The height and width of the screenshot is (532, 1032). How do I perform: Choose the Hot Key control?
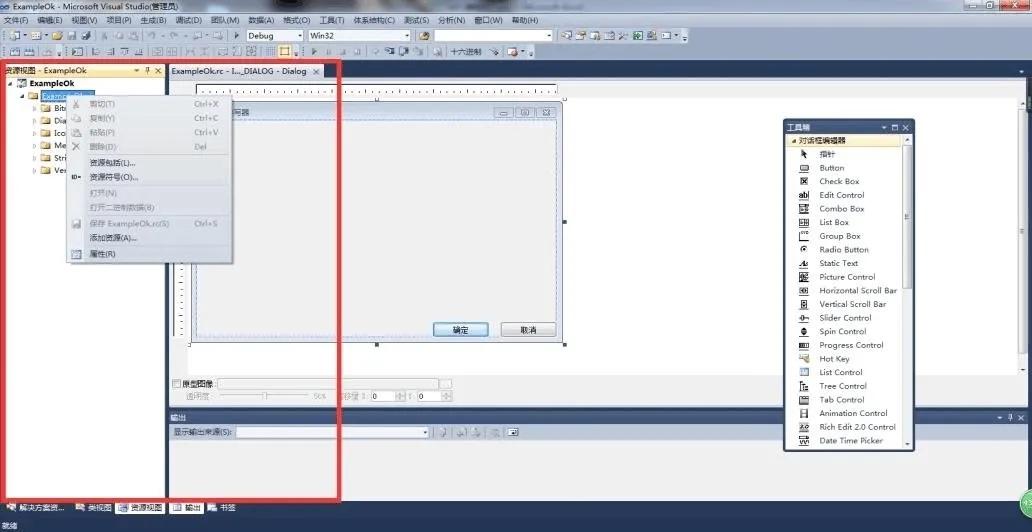point(844,359)
